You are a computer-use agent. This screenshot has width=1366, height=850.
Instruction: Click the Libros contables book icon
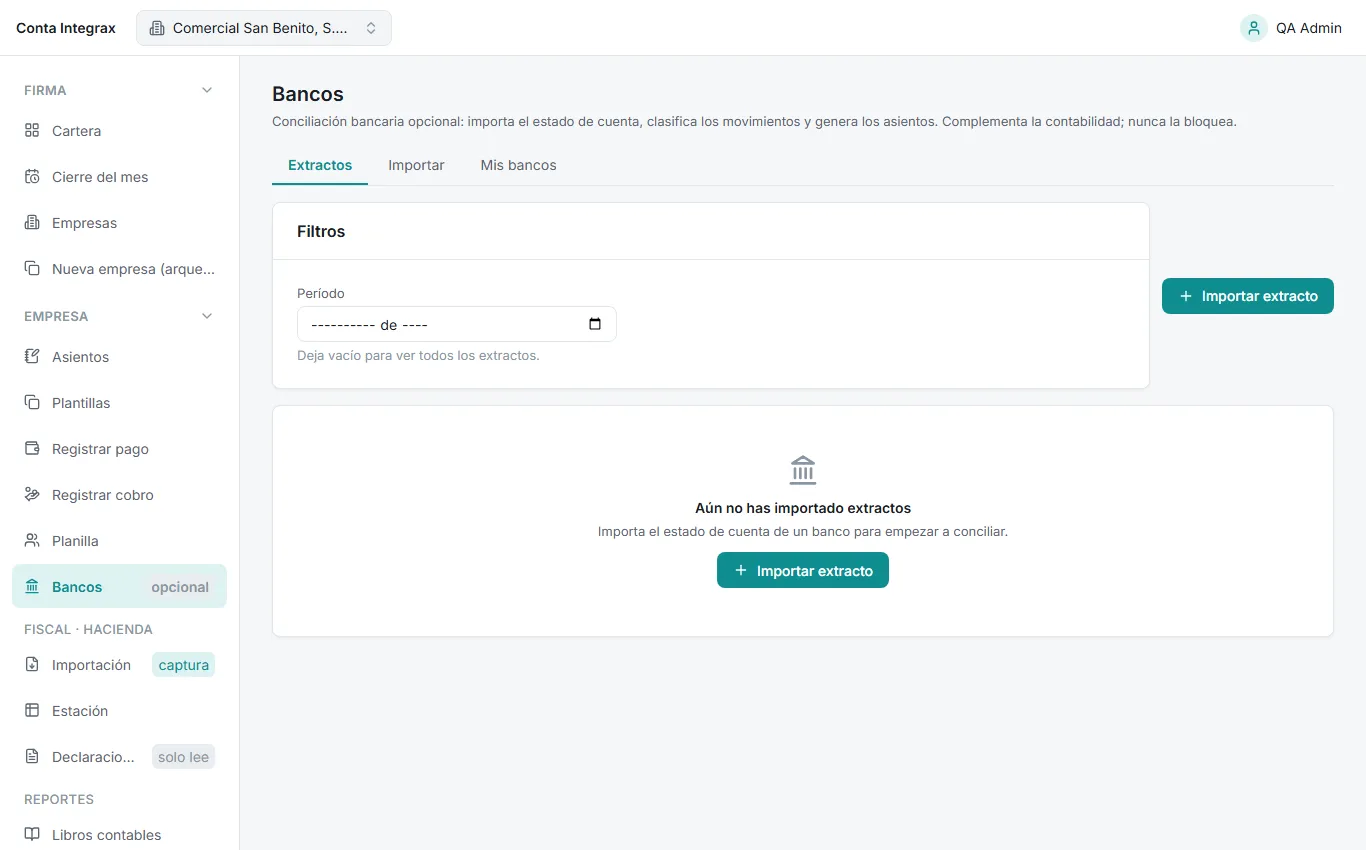[x=32, y=835]
